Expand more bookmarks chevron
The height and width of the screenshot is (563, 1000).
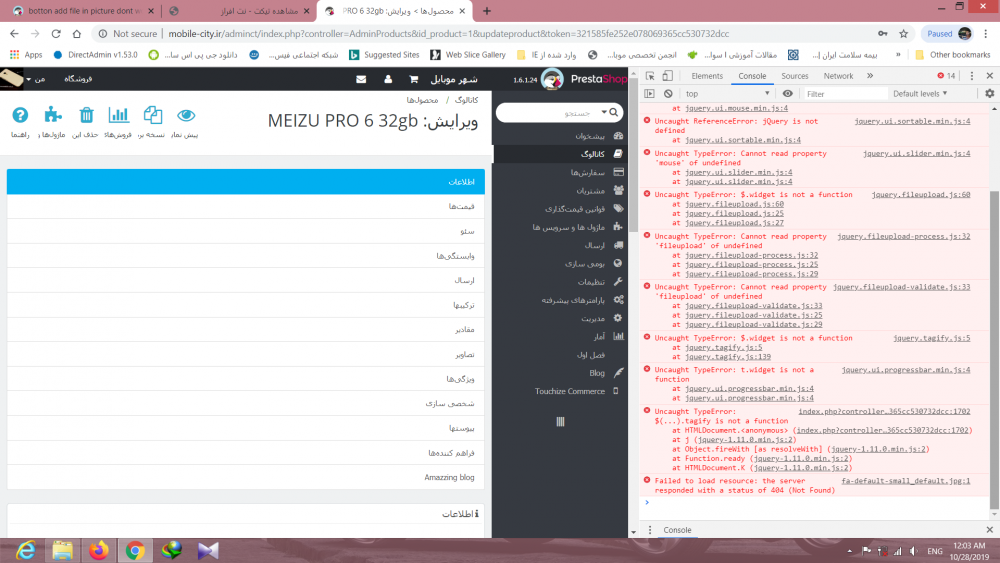pyautogui.click(x=898, y=55)
